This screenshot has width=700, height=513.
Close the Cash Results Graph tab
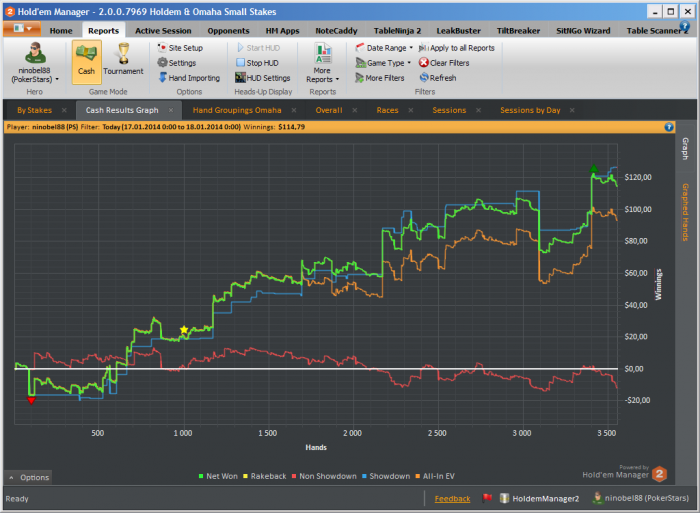(171, 110)
